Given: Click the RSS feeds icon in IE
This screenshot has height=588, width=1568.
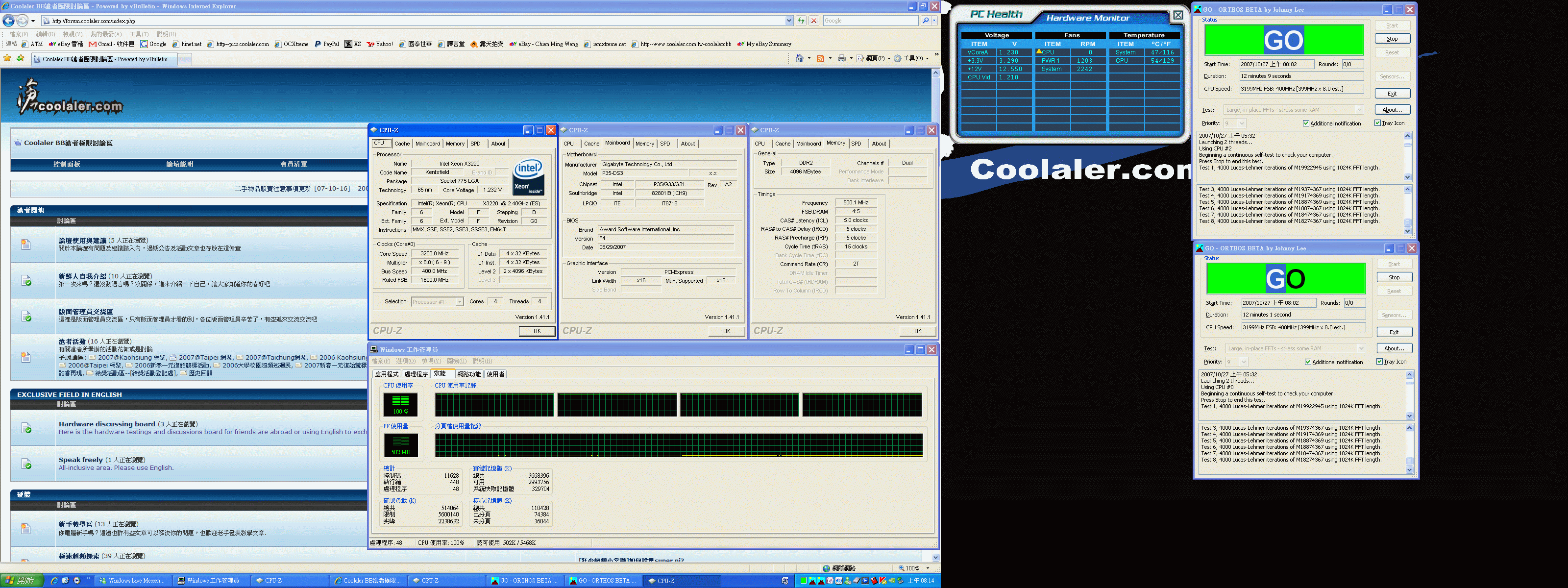Looking at the screenshot, I should pos(820,58).
